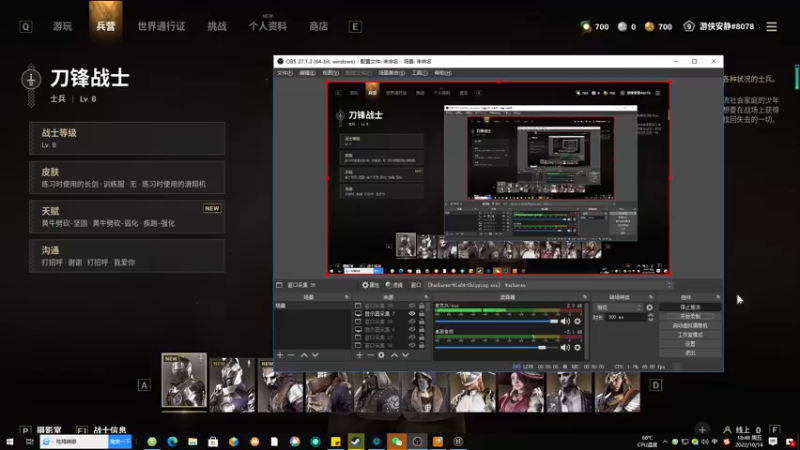Image resolution: width=800 pixels, height=450 pixels.
Task: Open 麦克风/Aux audio settings gear
Action: pos(578,321)
